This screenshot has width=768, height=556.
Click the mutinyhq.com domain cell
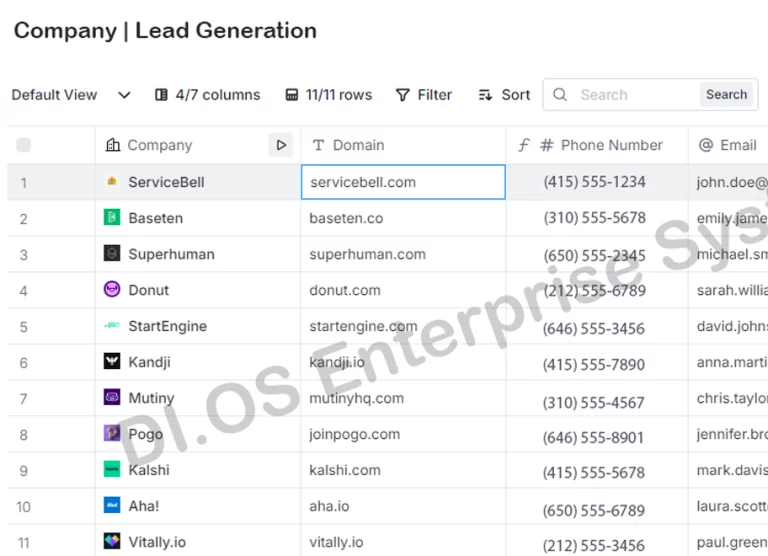tap(403, 398)
